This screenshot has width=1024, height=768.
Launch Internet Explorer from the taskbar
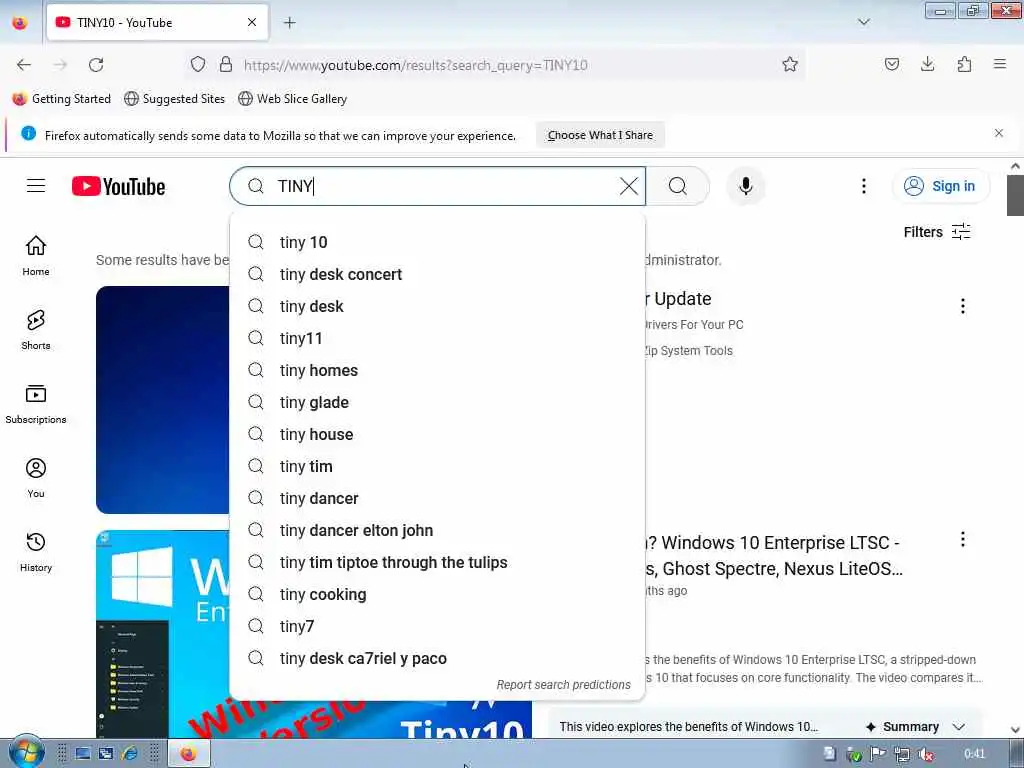click(130, 754)
